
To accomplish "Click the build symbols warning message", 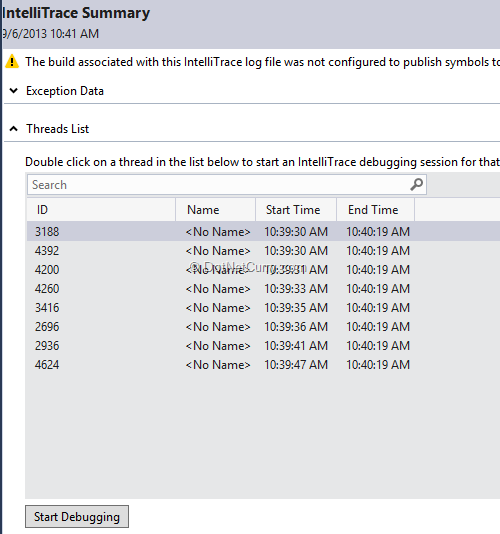I will (262, 62).
